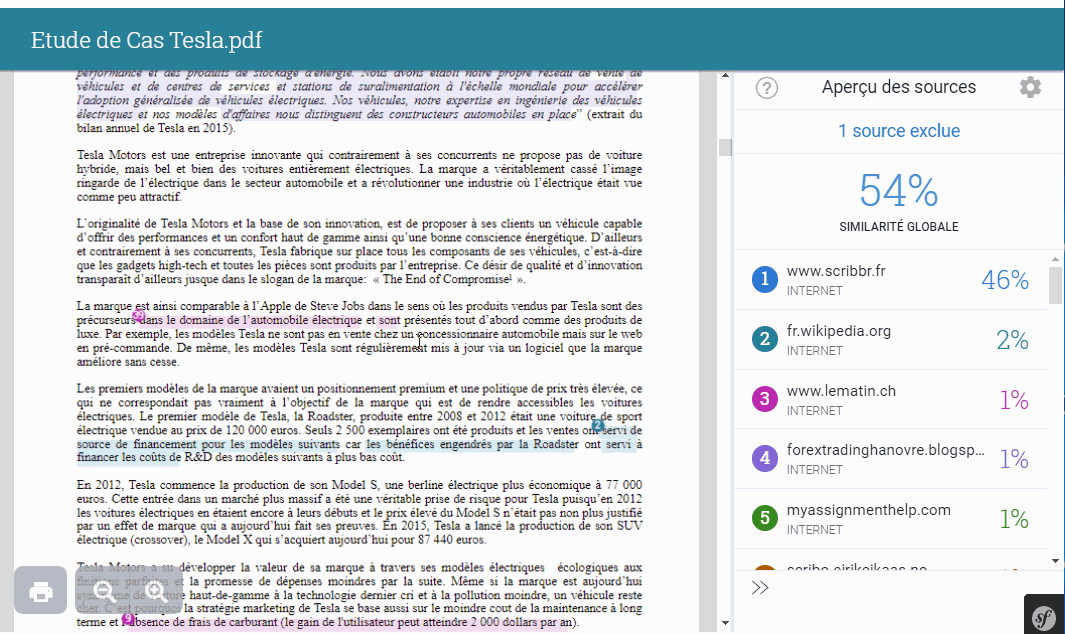Open the '1 source exclue' link
Image resolution: width=1065 pixels, height=634 pixels.
(x=898, y=131)
